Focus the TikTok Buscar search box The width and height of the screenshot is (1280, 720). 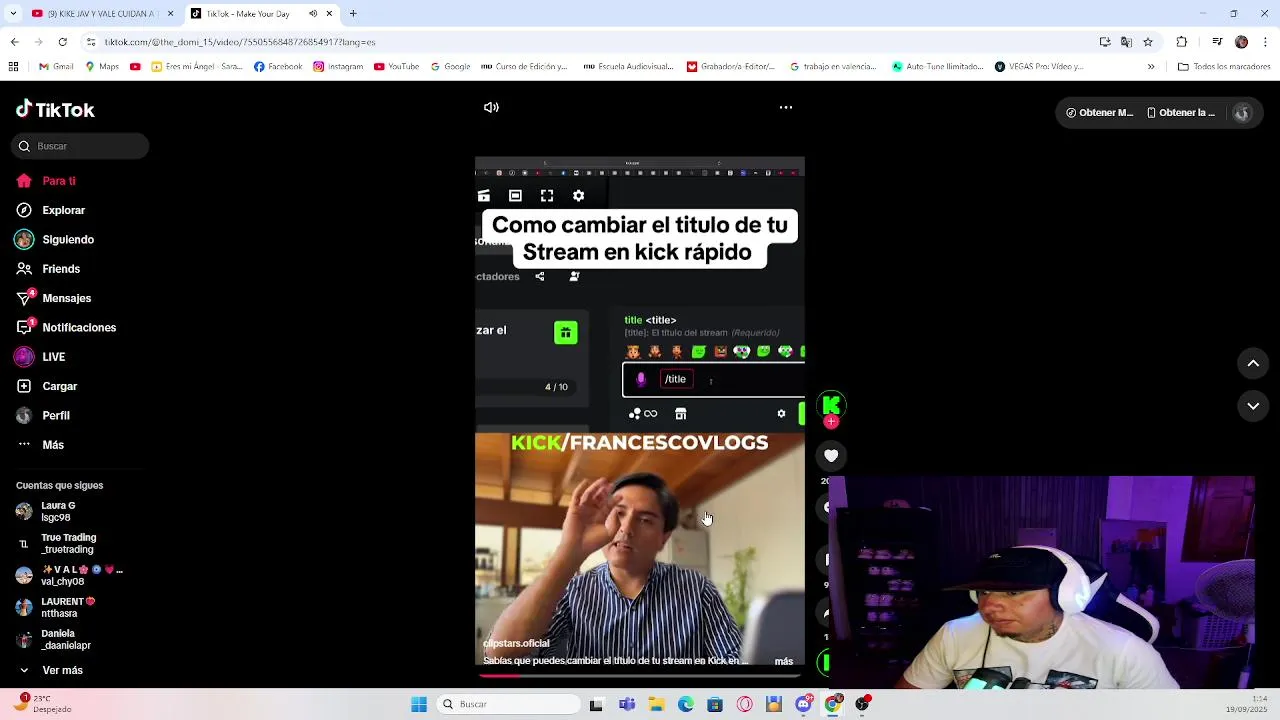pyautogui.click(x=80, y=146)
